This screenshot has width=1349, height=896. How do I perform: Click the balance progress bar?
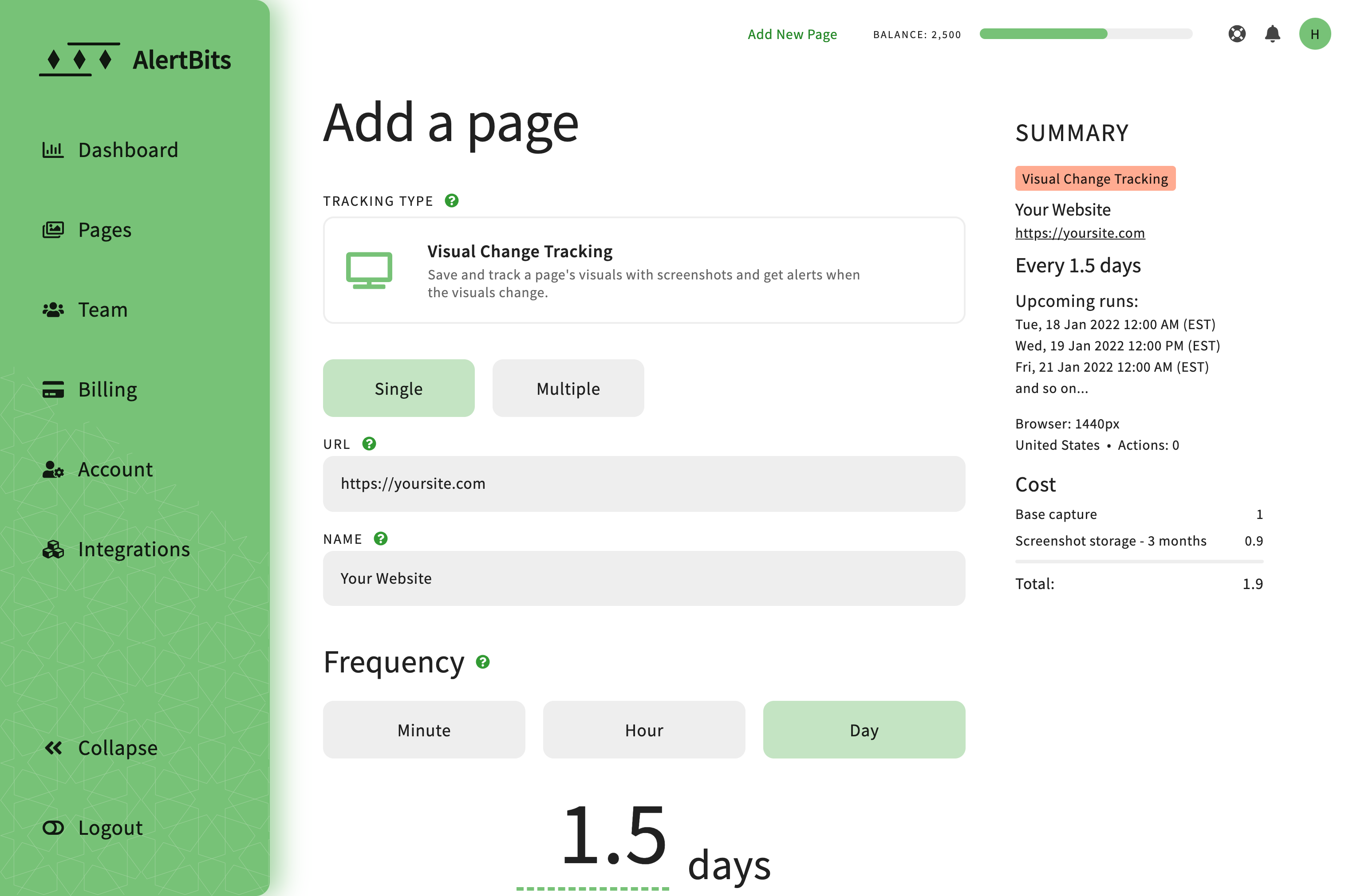click(x=1085, y=34)
